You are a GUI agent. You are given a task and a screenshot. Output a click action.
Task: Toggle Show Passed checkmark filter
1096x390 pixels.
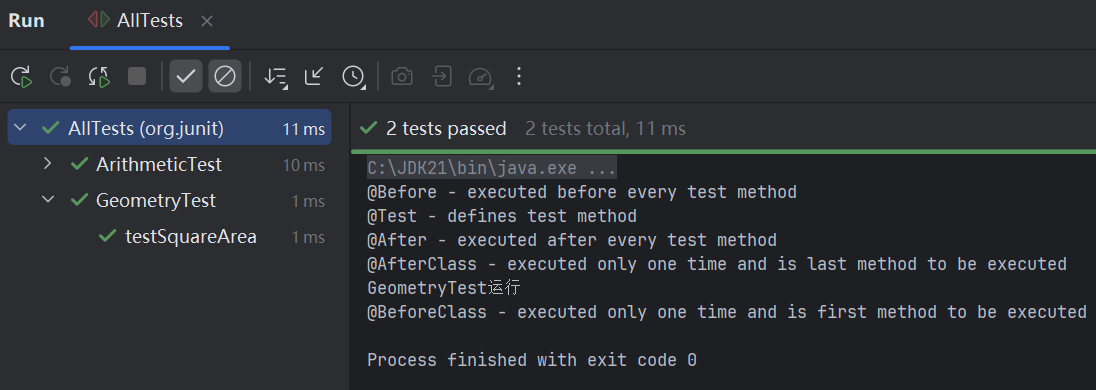186,76
